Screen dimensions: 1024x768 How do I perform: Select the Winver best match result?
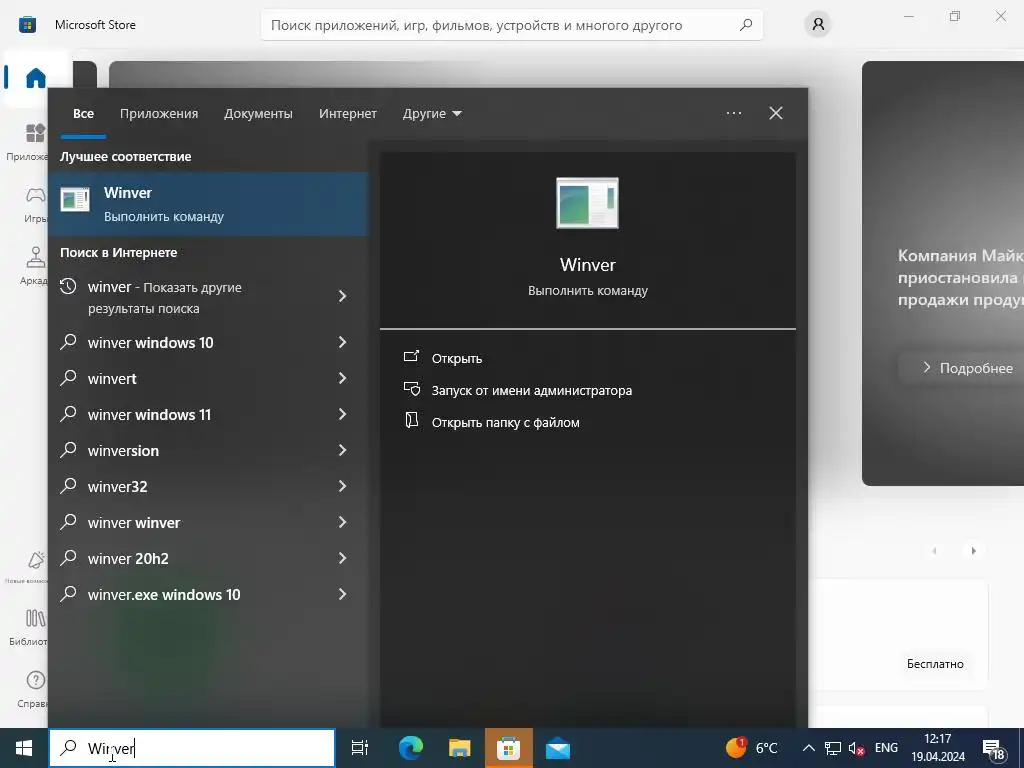(x=208, y=204)
